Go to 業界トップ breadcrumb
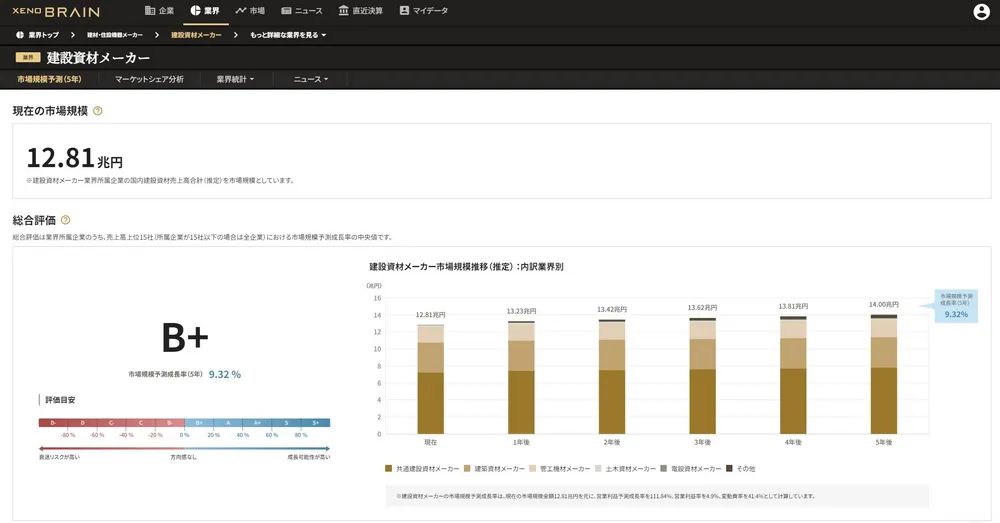The image size is (1000, 523). pyautogui.click(x=38, y=35)
